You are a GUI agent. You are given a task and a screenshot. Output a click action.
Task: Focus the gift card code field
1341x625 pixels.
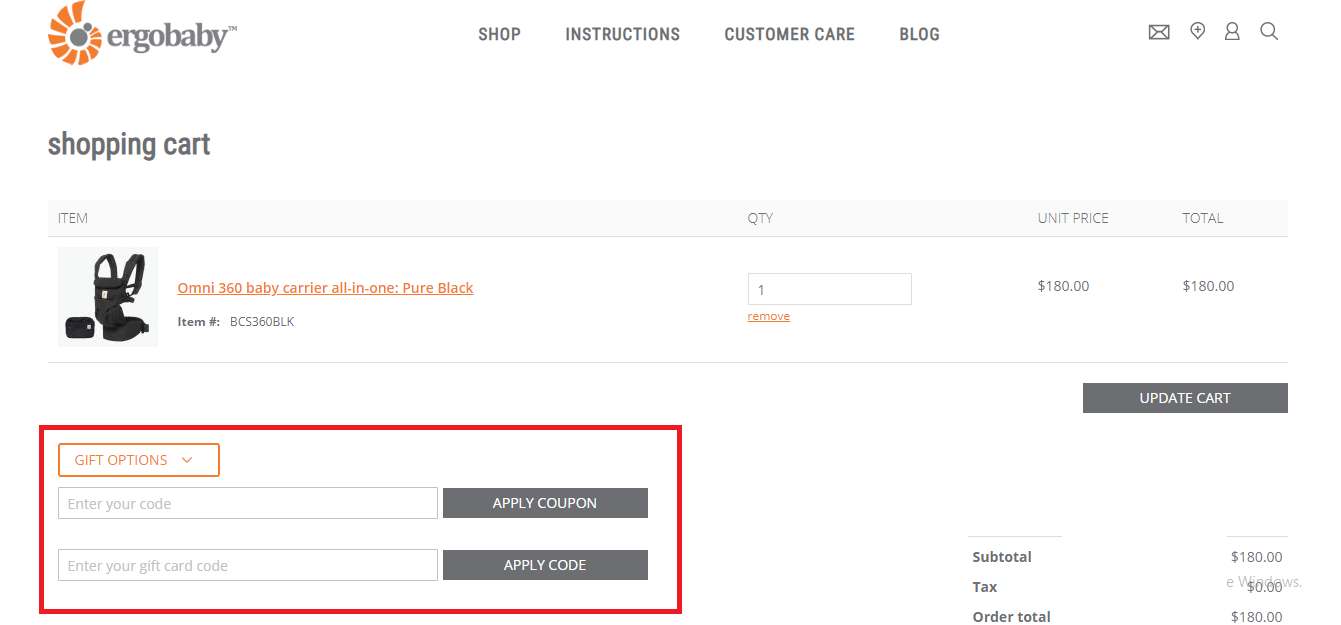click(248, 565)
